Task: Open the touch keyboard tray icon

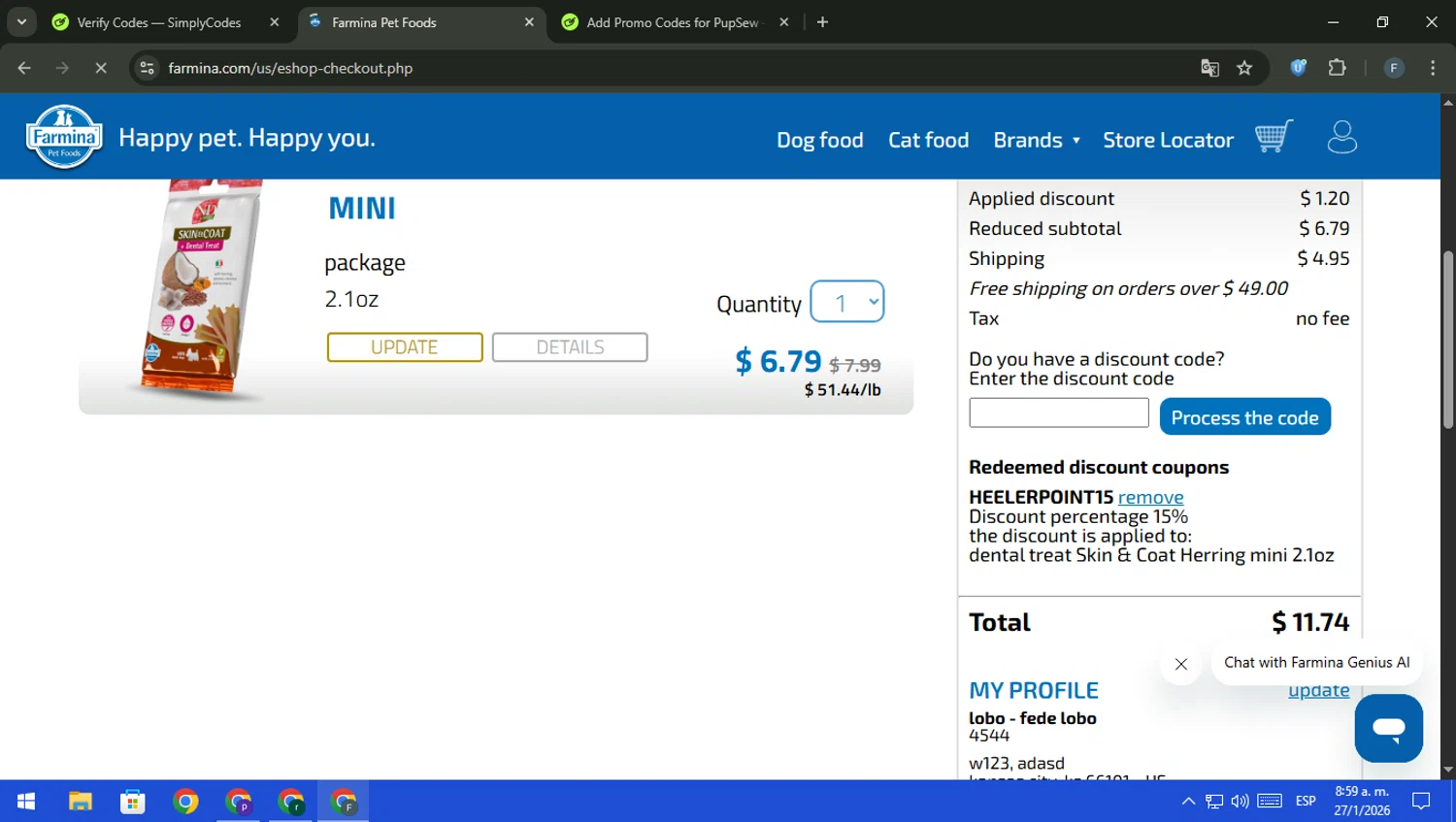Action: pos(1270,802)
